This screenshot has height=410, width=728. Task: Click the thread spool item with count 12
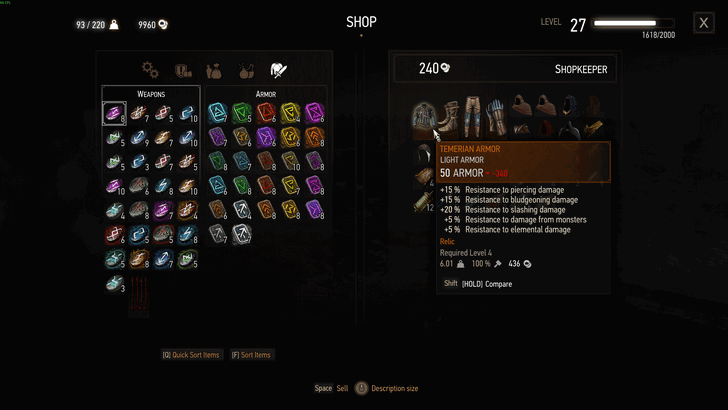[x=423, y=202]
